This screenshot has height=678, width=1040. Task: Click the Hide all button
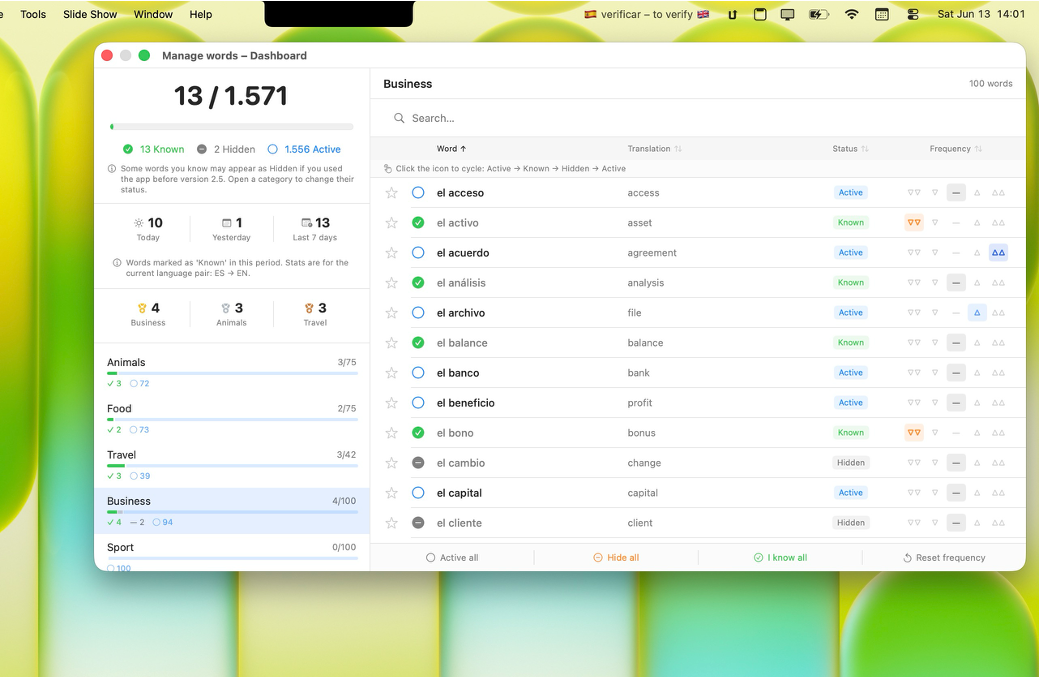(x=616, y=558)
